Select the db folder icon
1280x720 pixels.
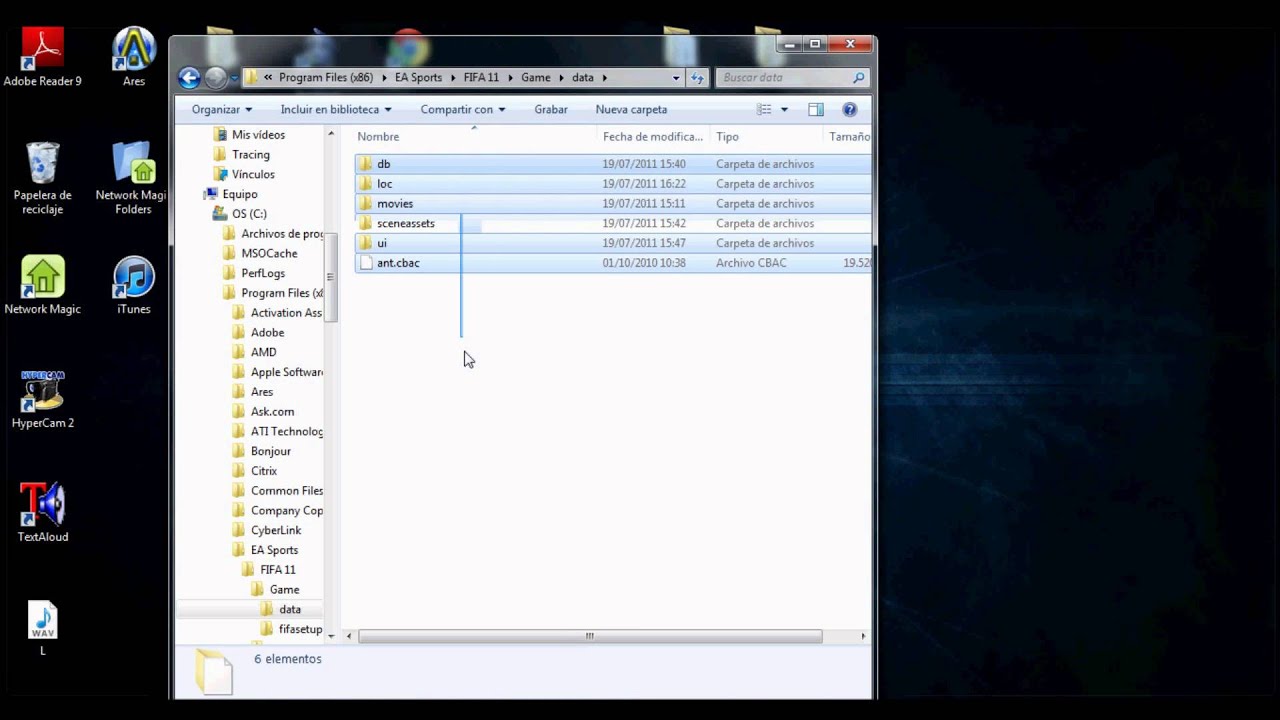(x=365, y=164)
